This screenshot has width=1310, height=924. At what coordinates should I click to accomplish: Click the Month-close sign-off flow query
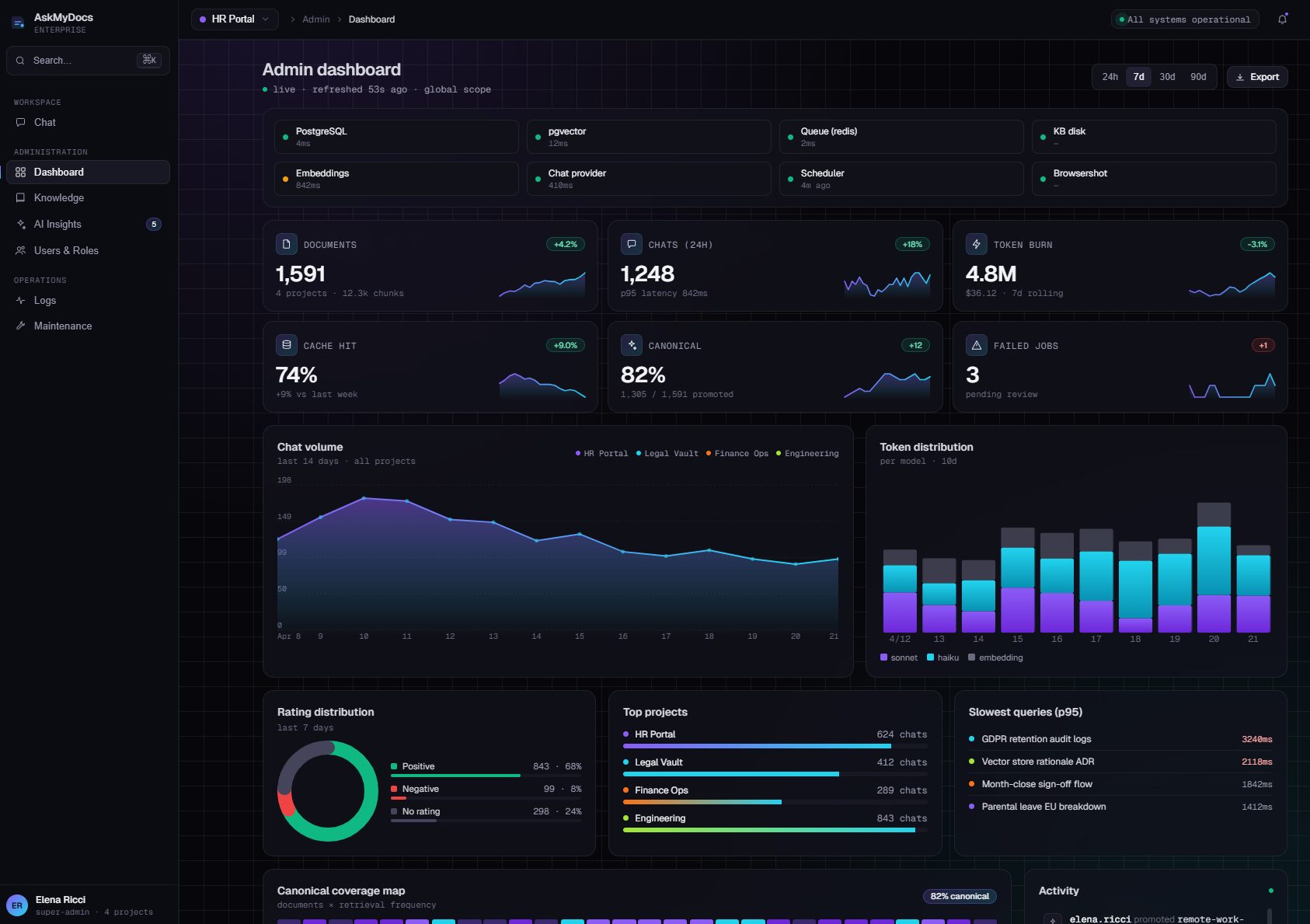coord(1120,784)
